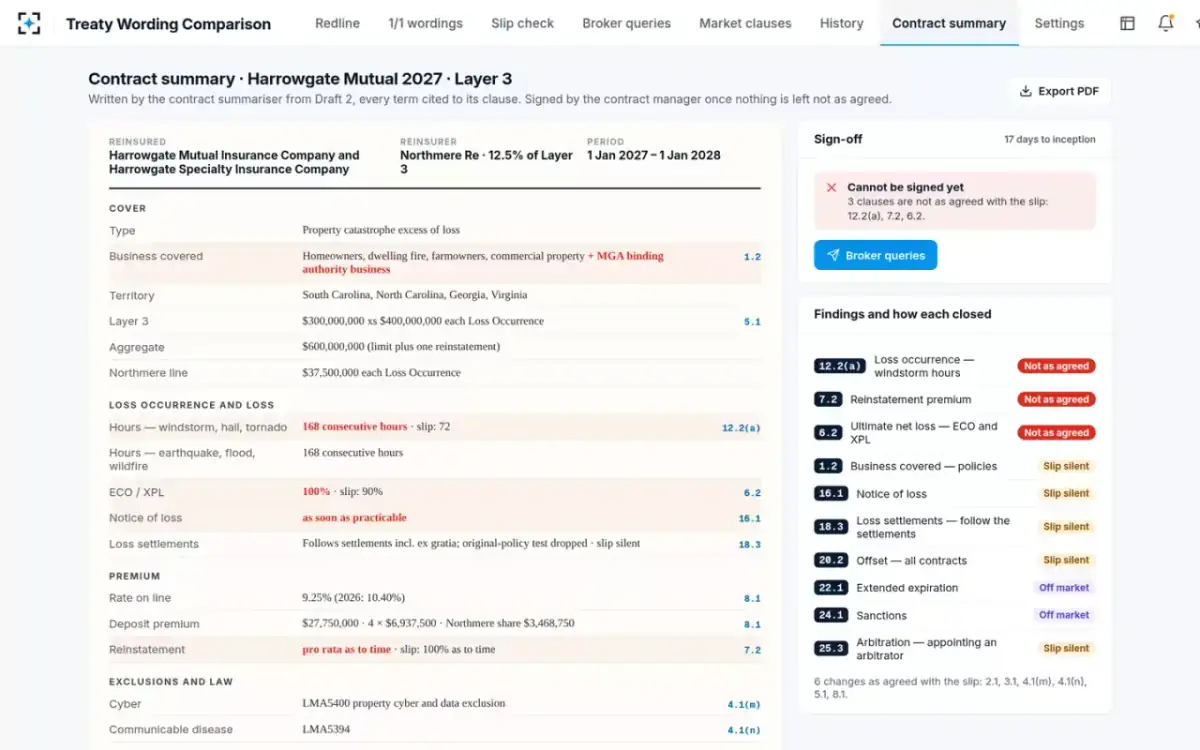
Task: Click the "168 consecutive hours · slip: 72" value
Action: (x=376, y=427)
